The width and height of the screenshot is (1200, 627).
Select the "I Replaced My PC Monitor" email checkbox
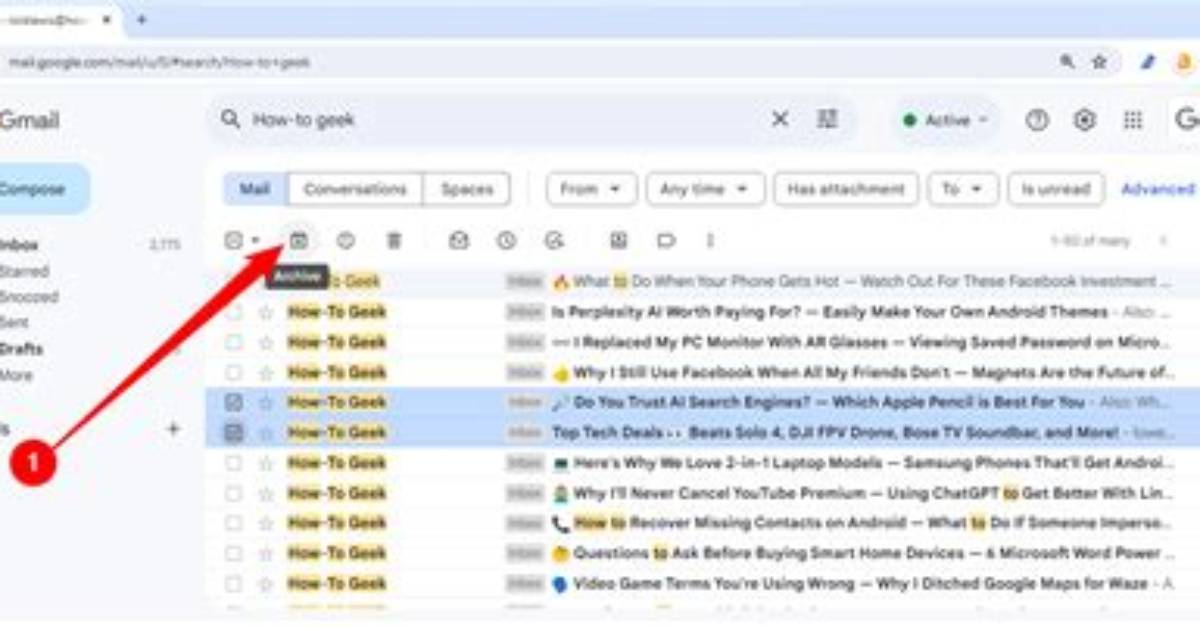233,342
